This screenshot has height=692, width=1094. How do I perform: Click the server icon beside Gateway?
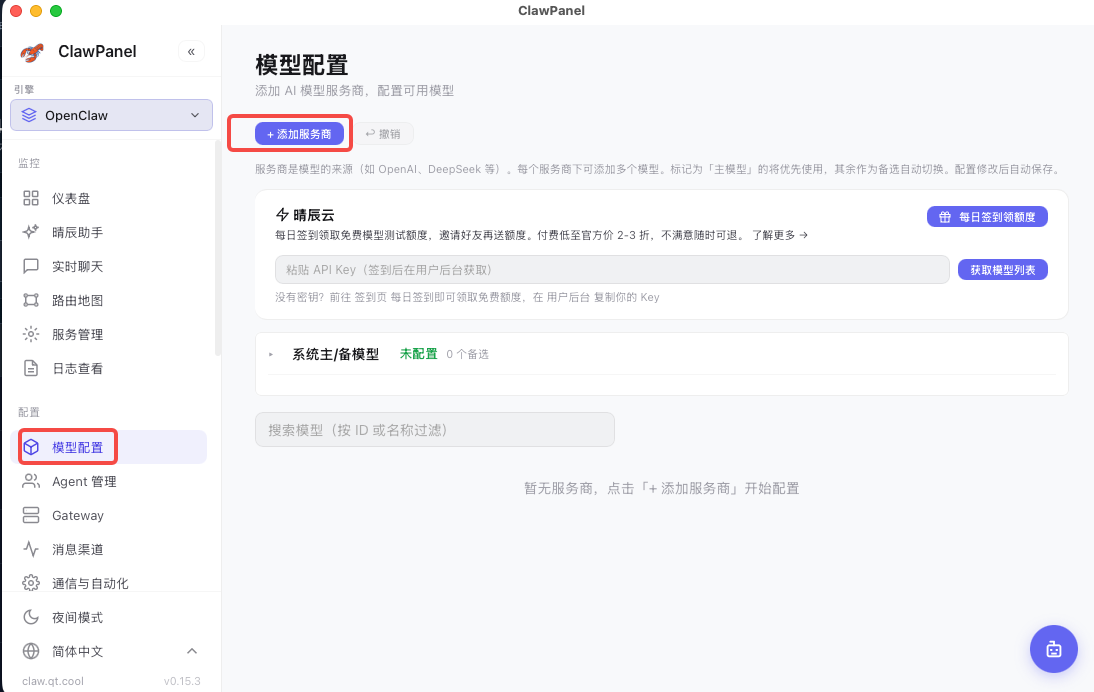(x=31, y=516)
